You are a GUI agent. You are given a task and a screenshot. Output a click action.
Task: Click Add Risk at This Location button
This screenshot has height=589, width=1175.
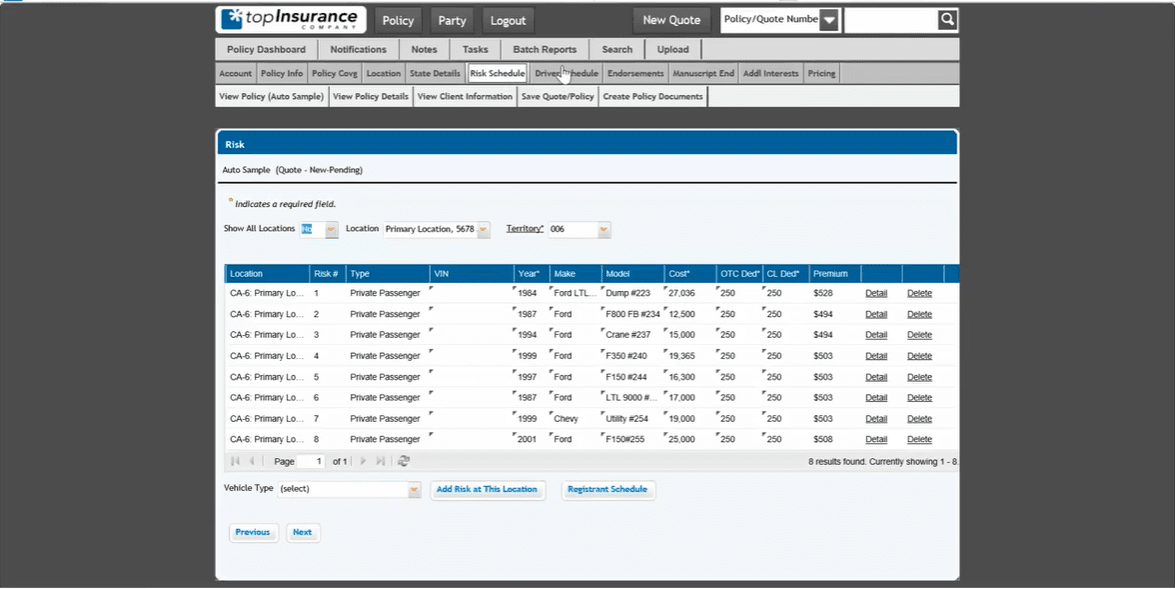click(x=487, y=490)
